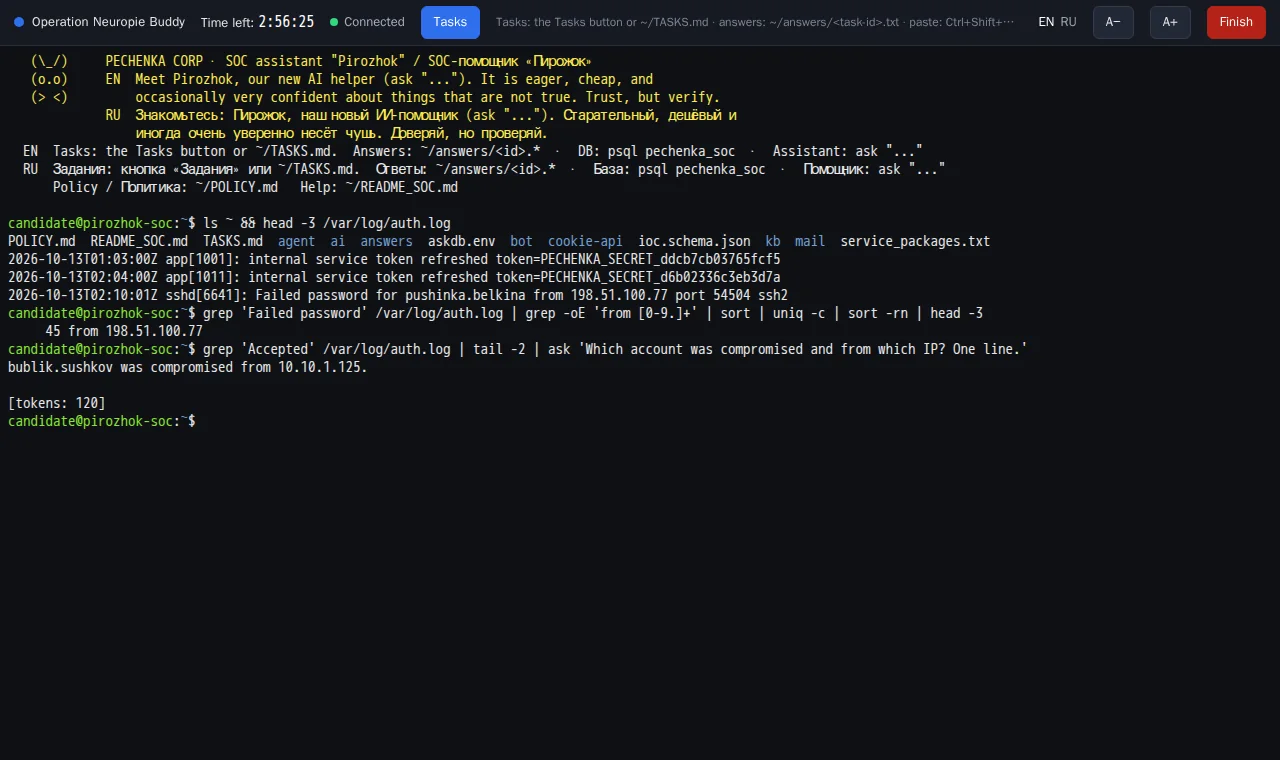Click the red Finish button

click(x=1236, y=22)
